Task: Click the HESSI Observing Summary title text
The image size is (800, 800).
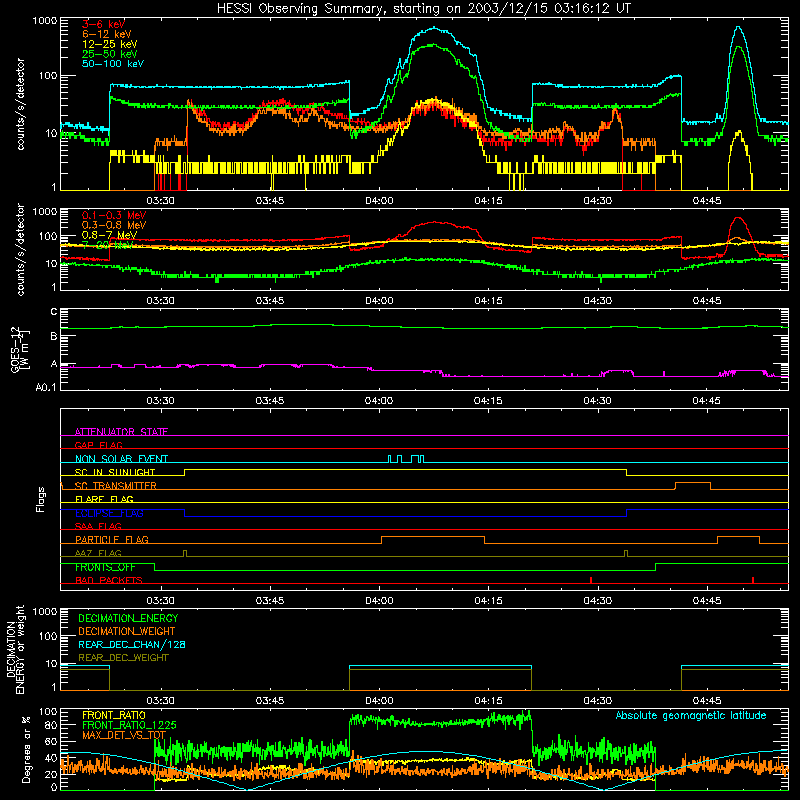Action: coord(423,8)
